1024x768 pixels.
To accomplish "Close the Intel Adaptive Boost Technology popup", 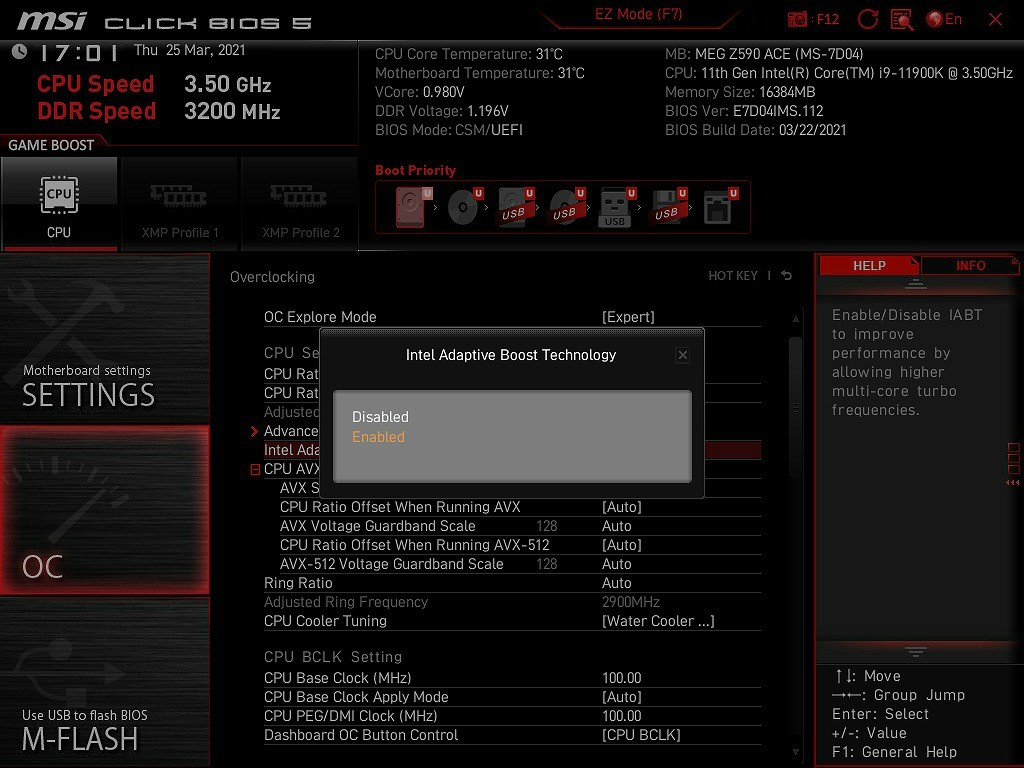I will point(682,355).
